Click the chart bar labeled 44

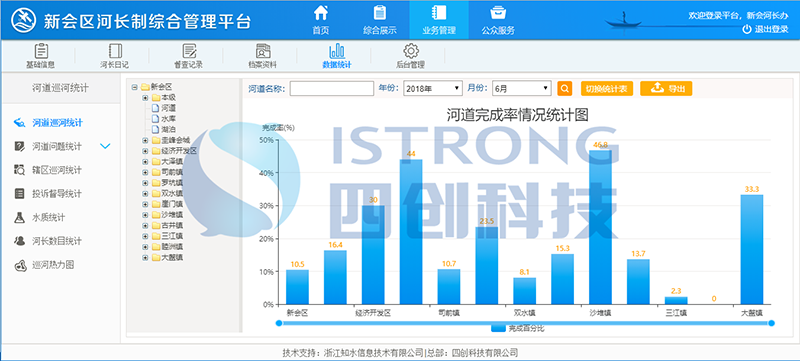tap(411, 232)
